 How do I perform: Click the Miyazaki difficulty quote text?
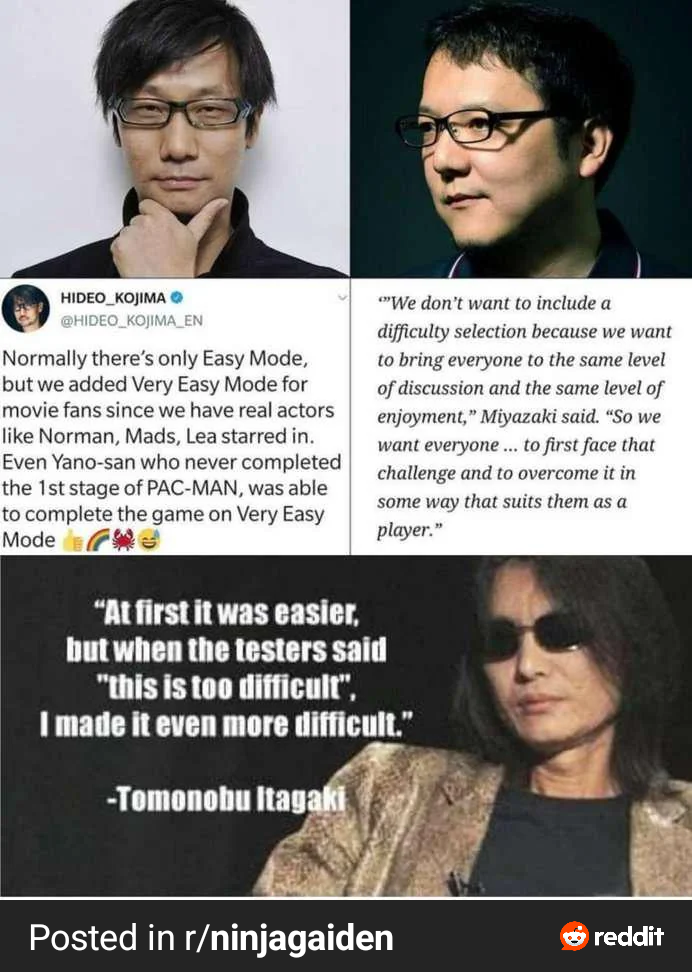(525, 417)
